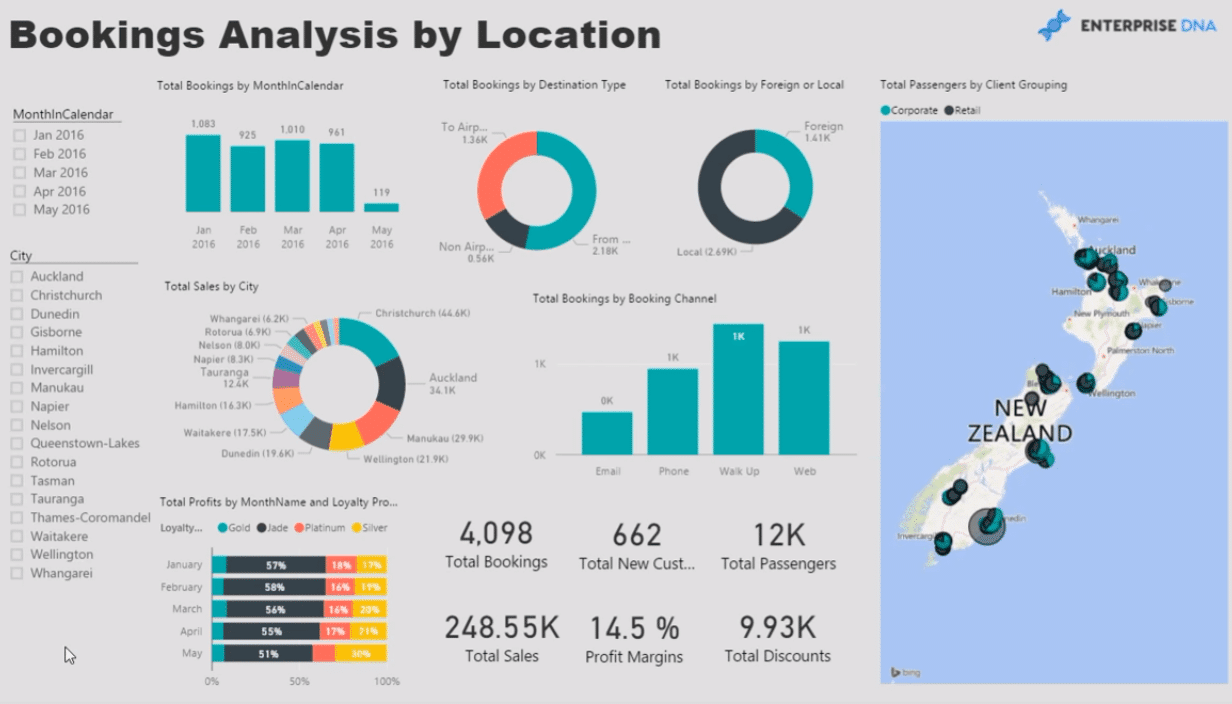Select the Apr 2016 bar with 961 bookings
This screenshot has height=704, width=1232.
tap(337, 178)
